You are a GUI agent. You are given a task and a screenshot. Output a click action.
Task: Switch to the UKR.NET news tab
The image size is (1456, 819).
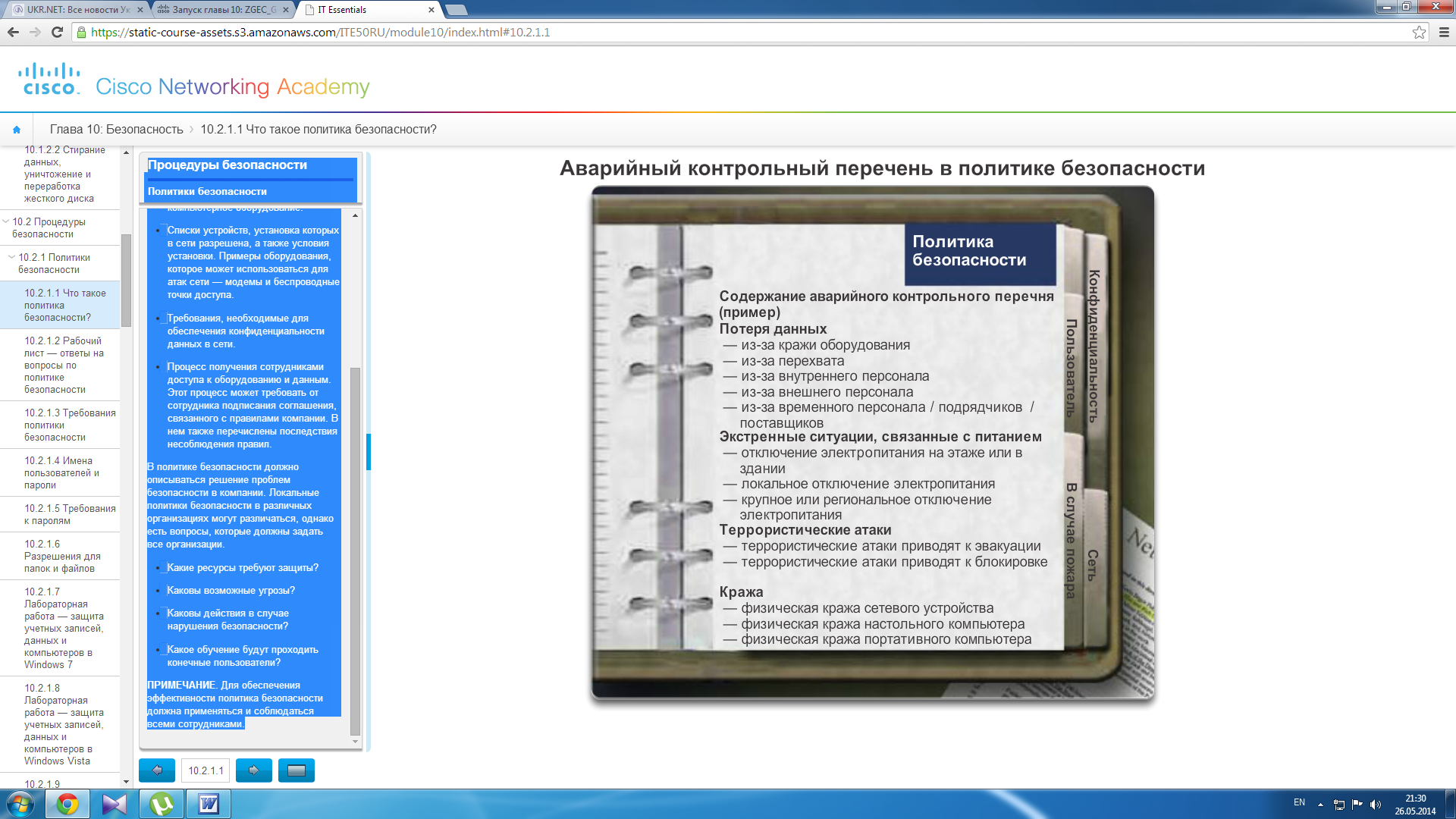pyautogui.click(x=76, y=10)
